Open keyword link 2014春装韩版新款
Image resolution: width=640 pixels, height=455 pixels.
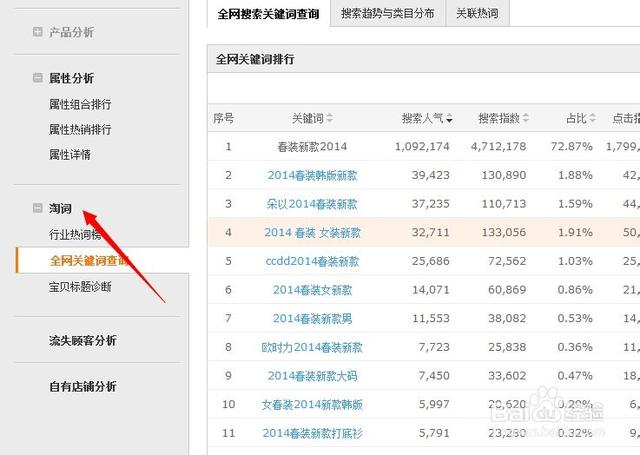[x=312, y=175]
